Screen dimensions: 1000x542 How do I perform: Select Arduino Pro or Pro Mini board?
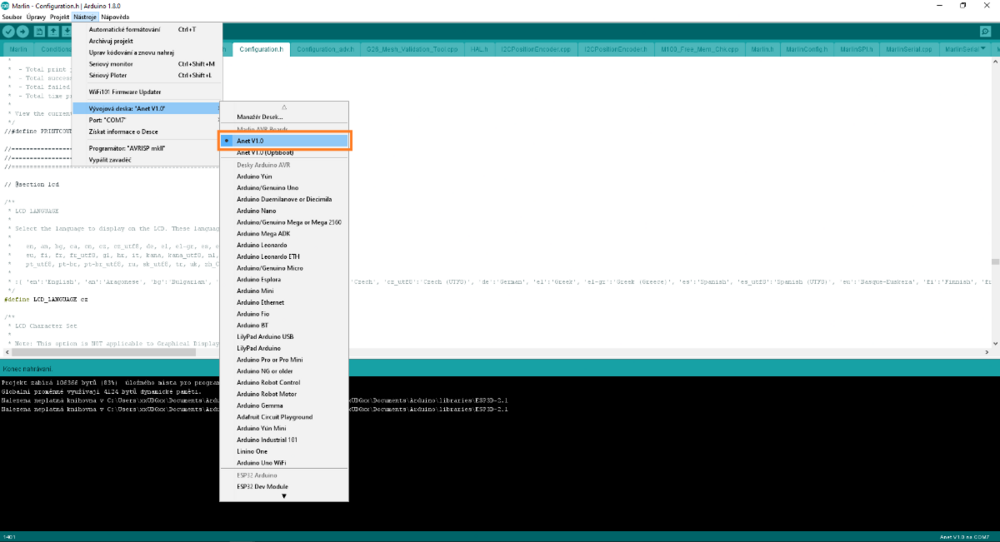tap(284, 360)
